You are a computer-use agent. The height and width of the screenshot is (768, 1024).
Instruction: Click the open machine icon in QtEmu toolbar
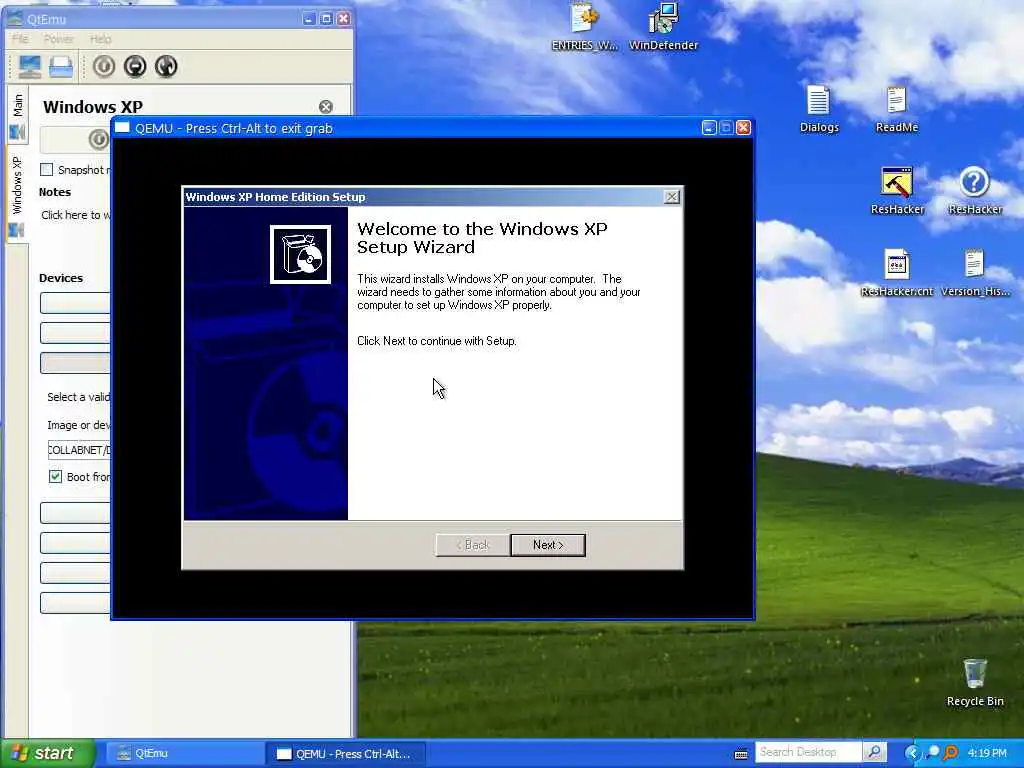pos(61,67)
